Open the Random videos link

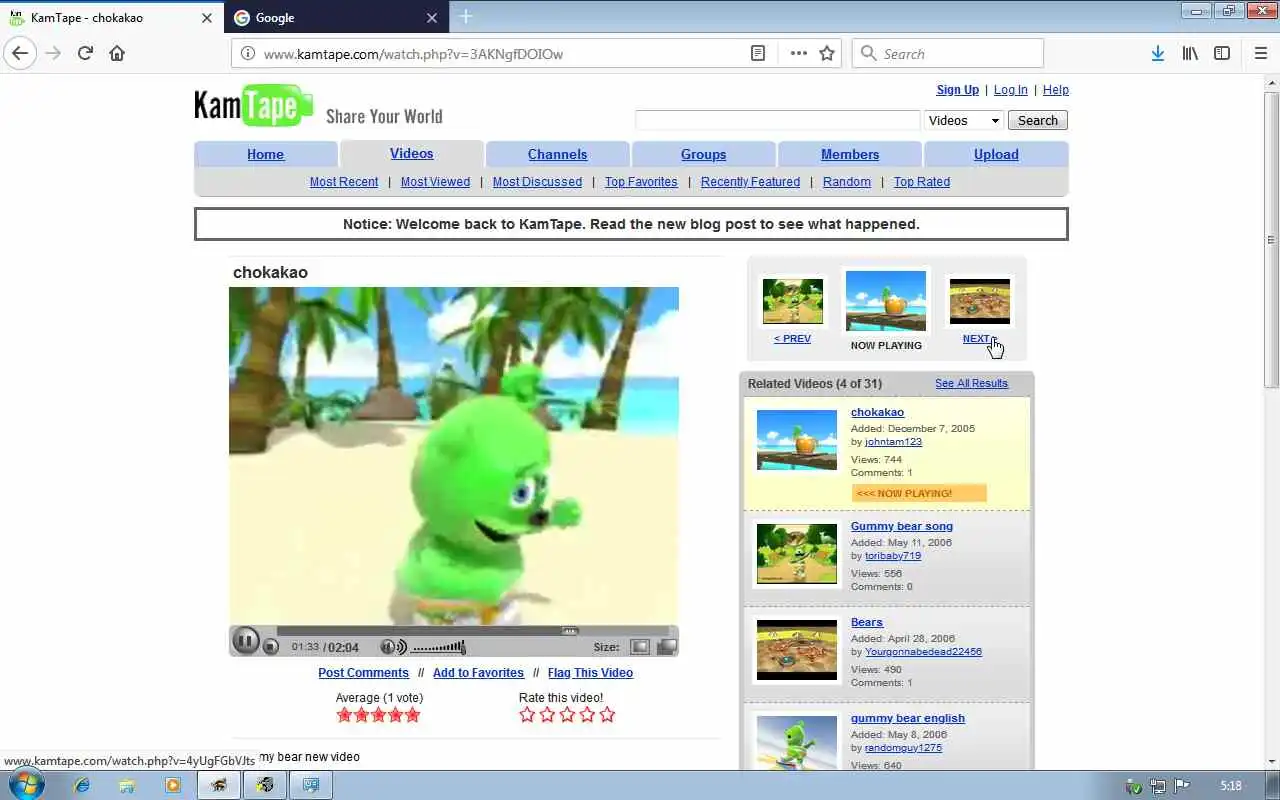[847, 181]
